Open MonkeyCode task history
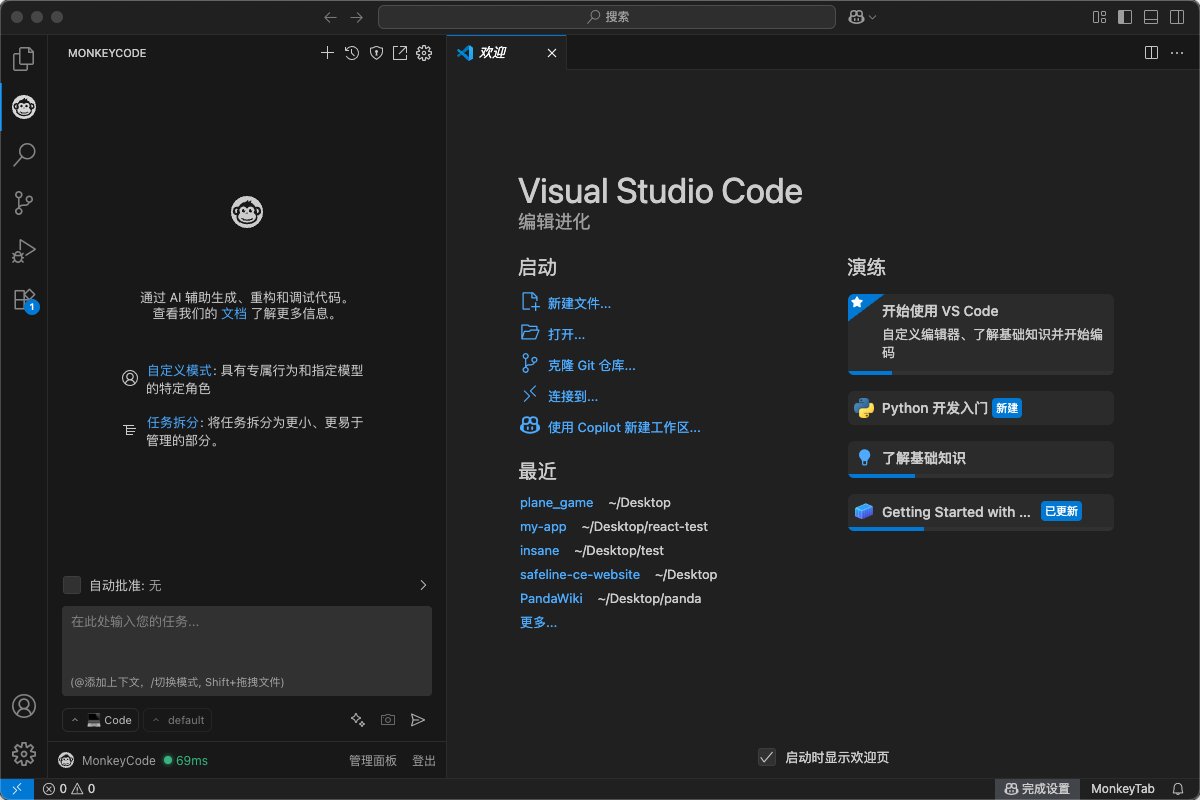This screenshot has width=1200, height=800. coord(352,53)
